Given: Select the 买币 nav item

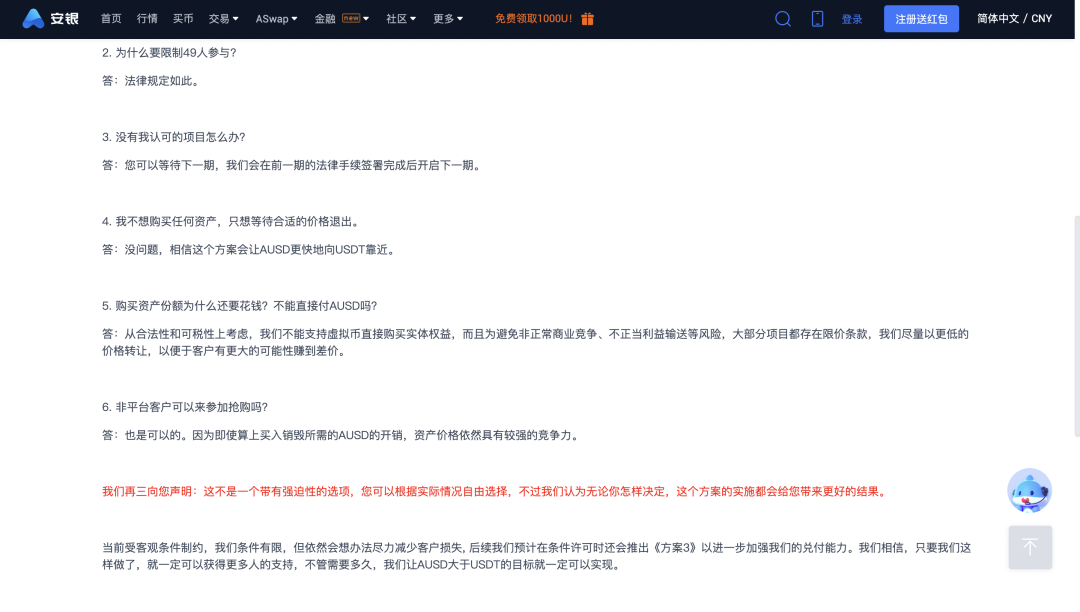Looking at the screenshot, I should tap(183, 19).
